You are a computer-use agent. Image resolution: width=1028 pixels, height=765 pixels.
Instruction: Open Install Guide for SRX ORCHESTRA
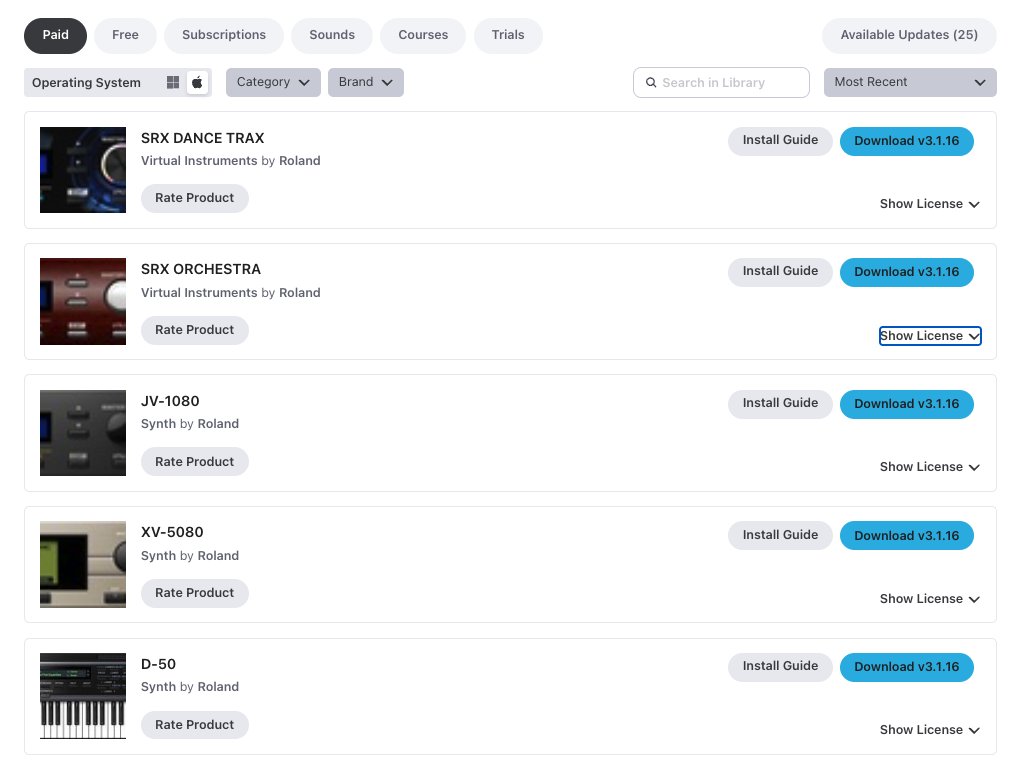coord(780,272)
